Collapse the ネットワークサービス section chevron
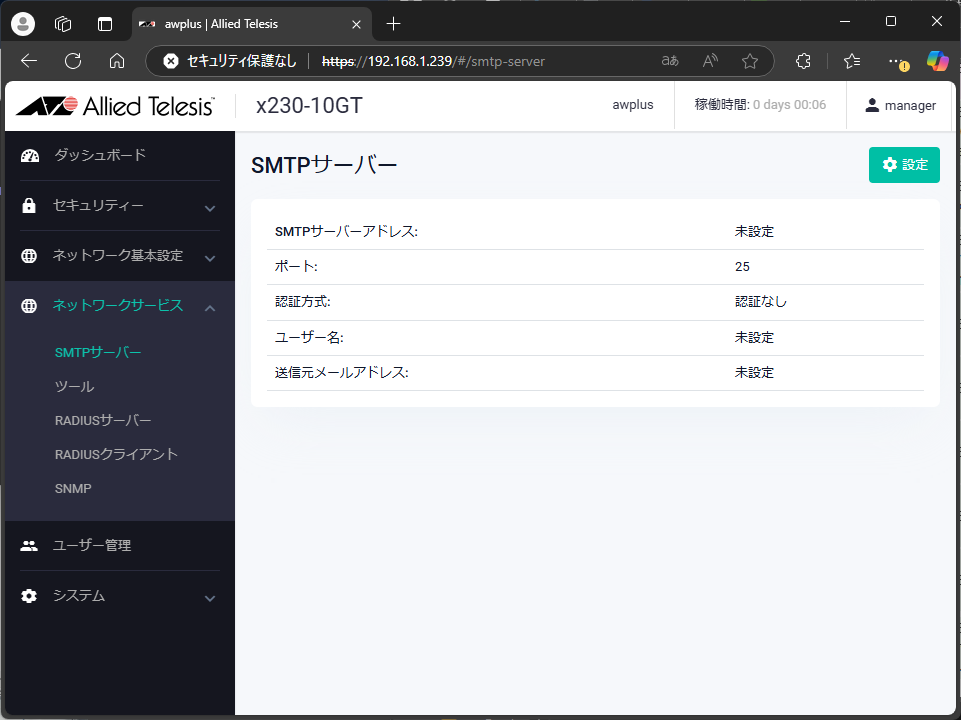 tap(210, 307)
